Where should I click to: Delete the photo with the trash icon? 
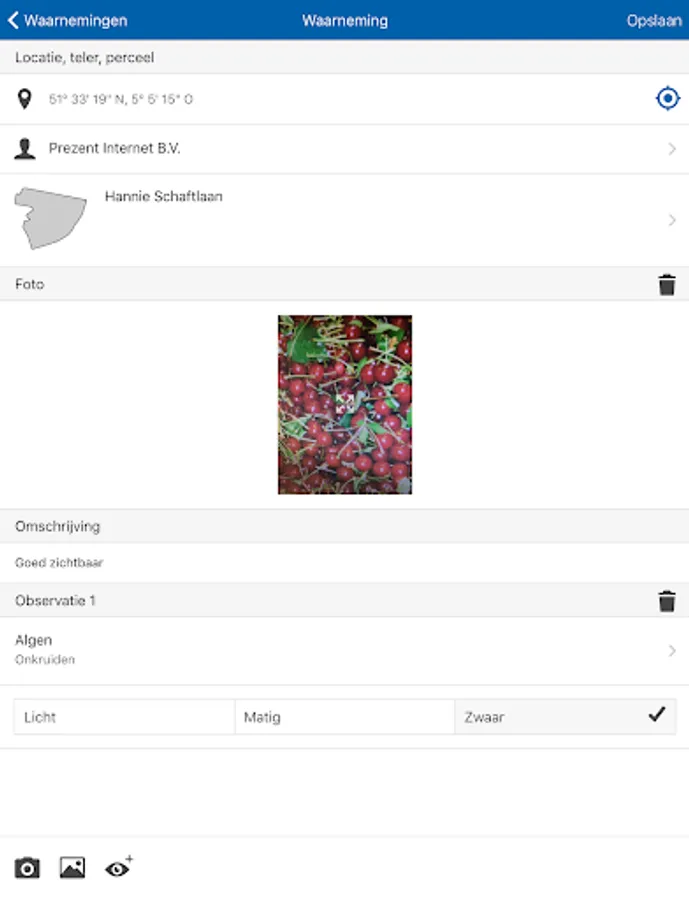(x=667, y=284)
